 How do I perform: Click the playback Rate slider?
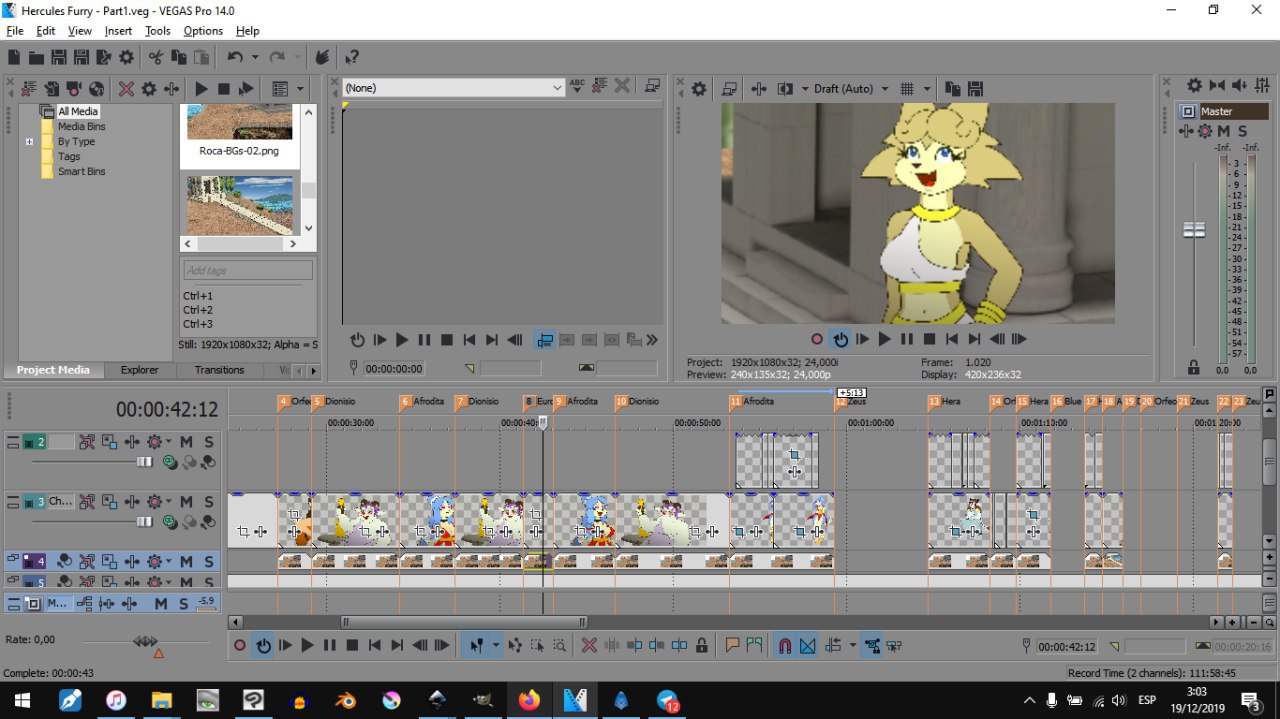point(146,640)
